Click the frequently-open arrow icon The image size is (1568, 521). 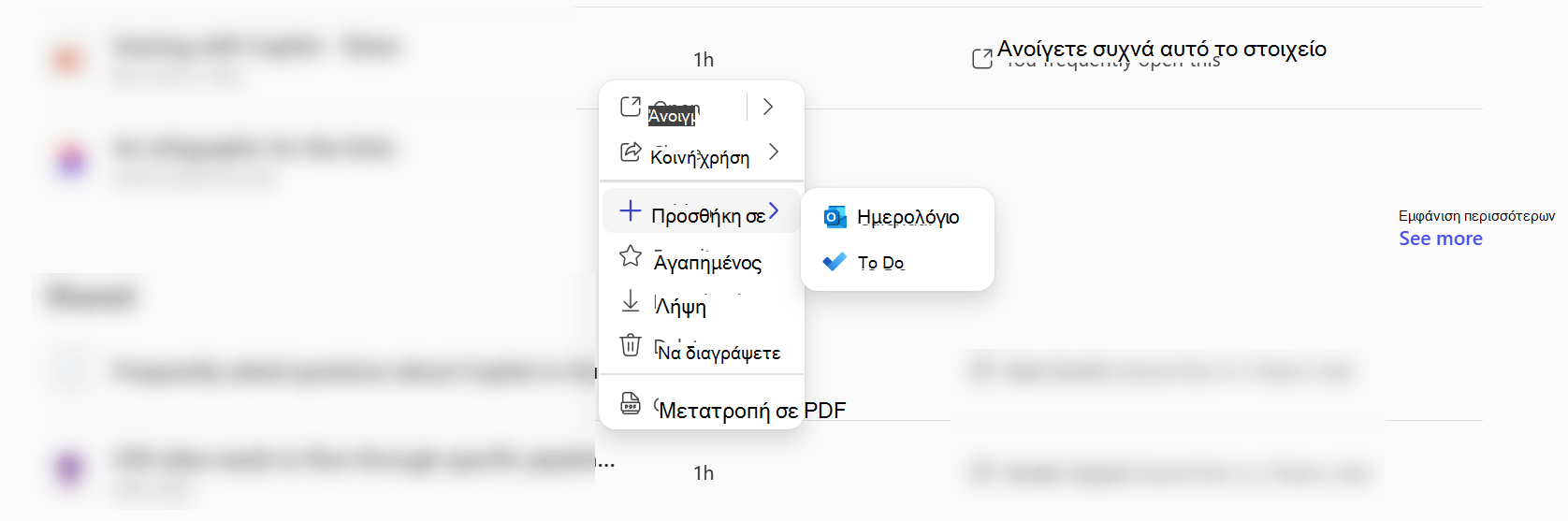click(x=982, y=59)
